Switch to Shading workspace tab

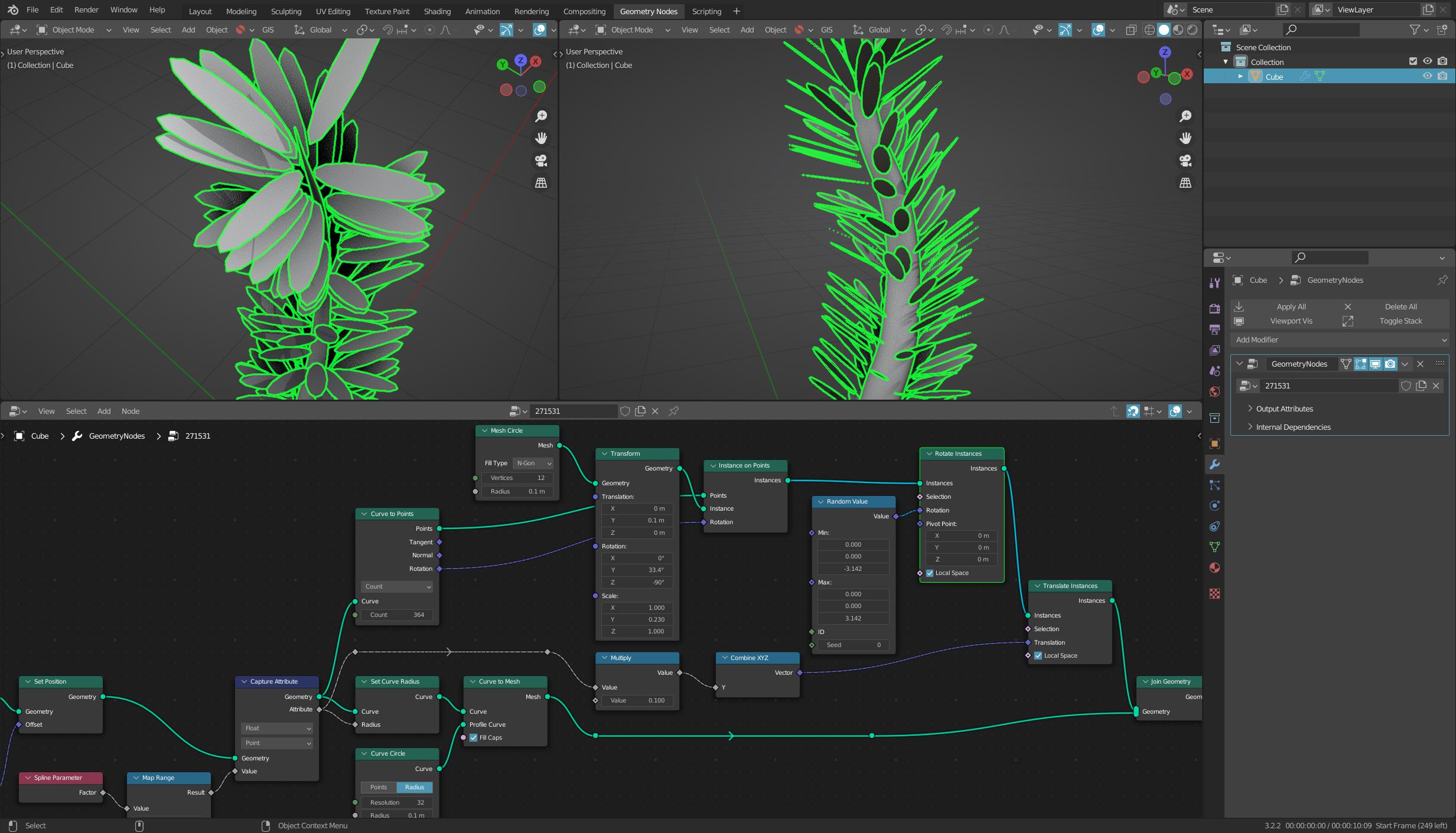437,11
